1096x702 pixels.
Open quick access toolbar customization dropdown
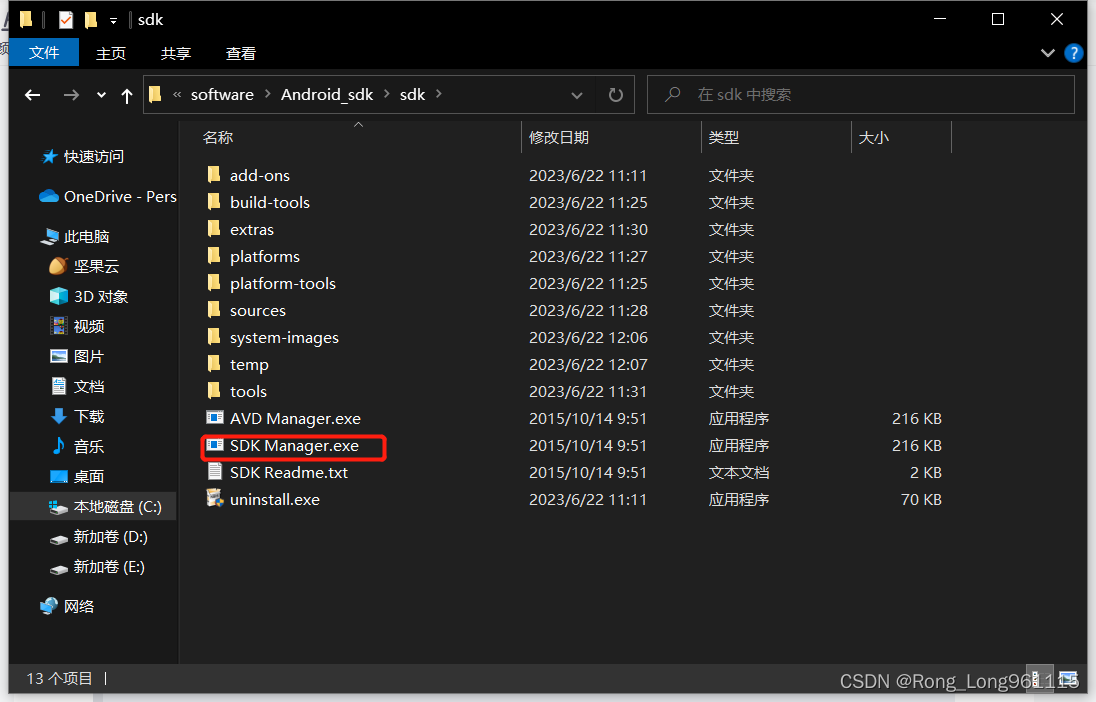pyautogui.click(x=112, y=19)
